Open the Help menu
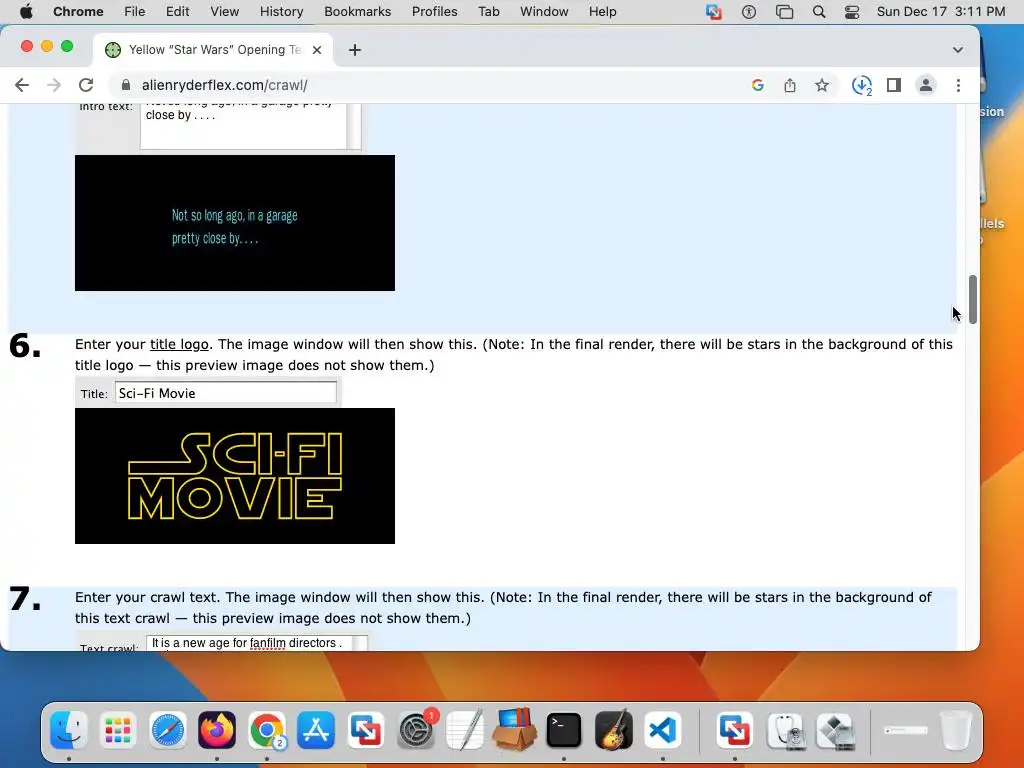This screenshot has height=768, width=1024. tap(602, 11)
